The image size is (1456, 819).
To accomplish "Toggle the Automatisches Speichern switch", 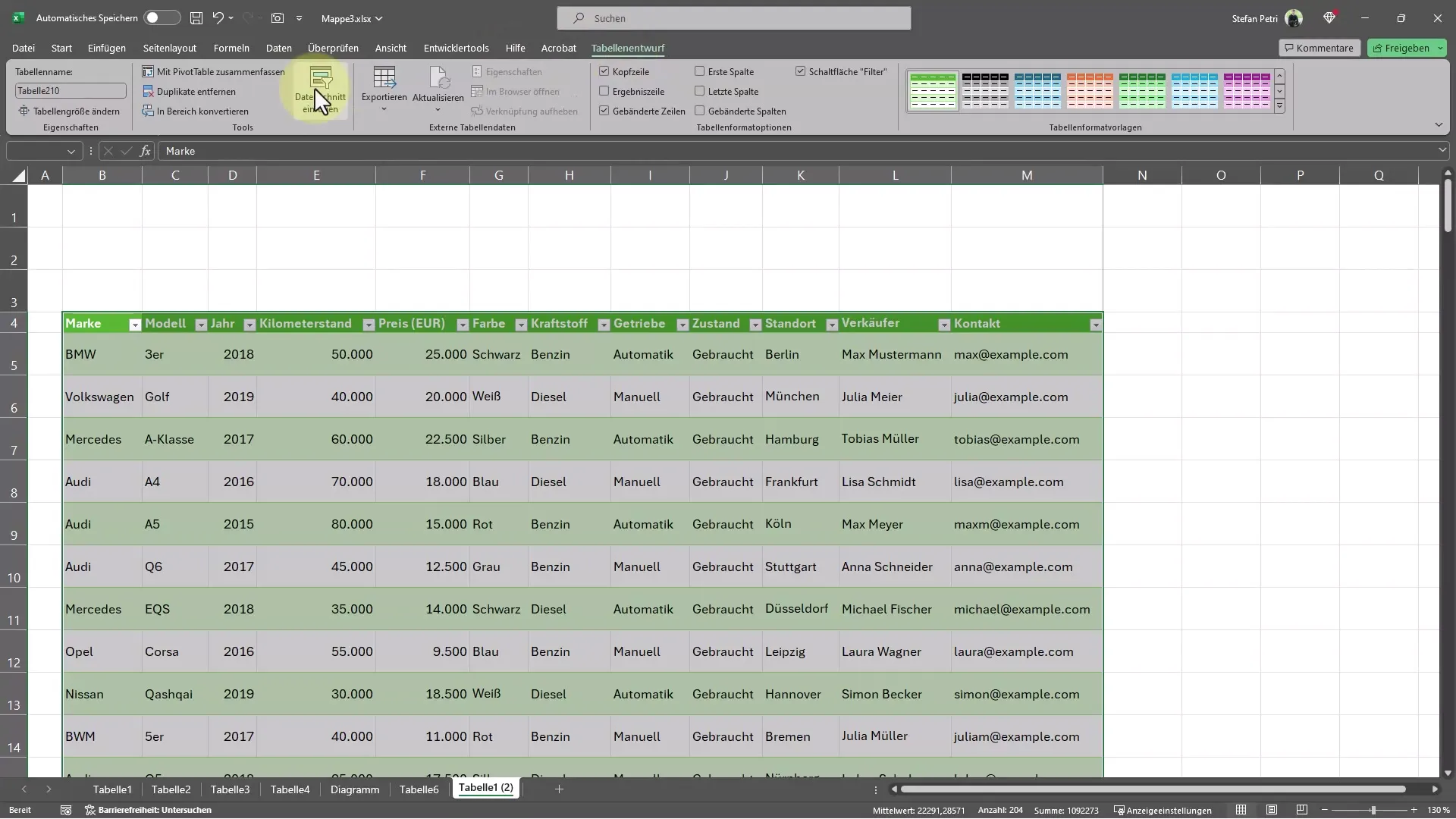I will [162, 18].
